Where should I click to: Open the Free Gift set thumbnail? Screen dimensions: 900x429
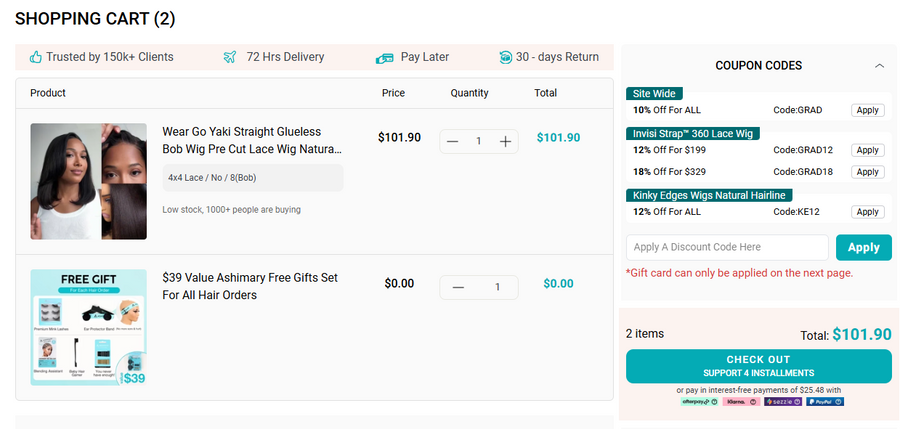click(x=88, y=328)
